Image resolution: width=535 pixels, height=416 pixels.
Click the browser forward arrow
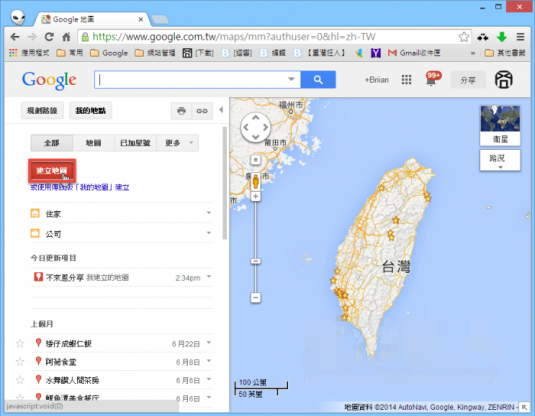tap(32, 37)
